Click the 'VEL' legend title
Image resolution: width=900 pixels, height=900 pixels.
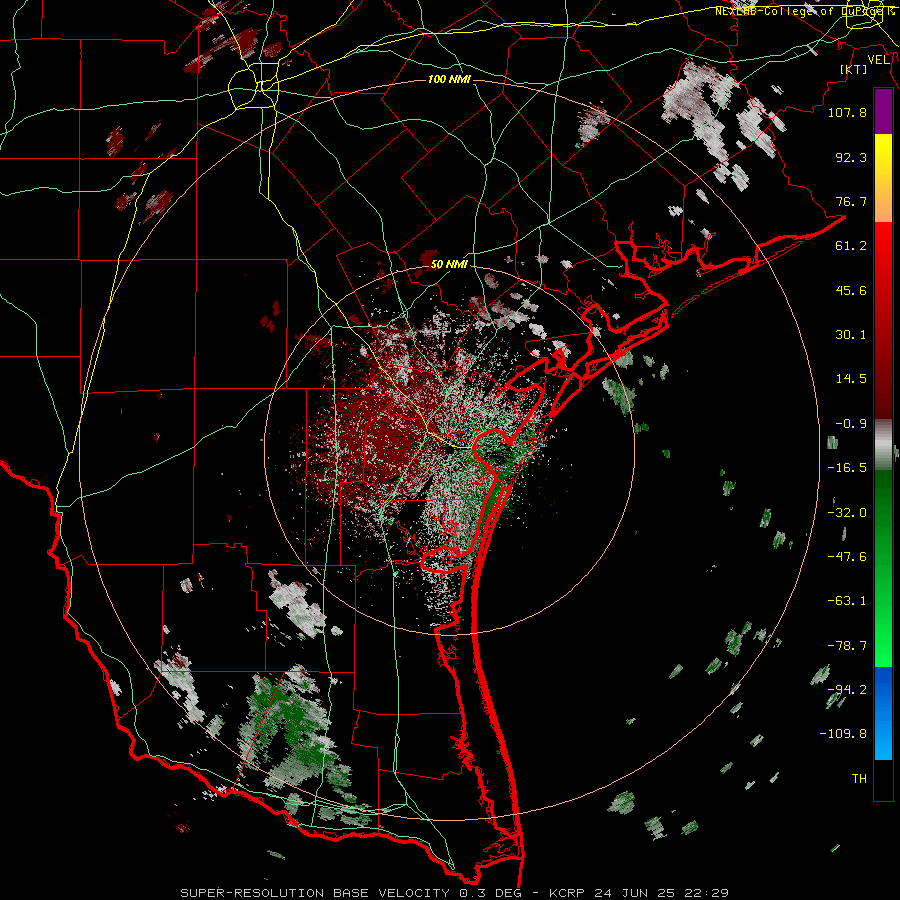coord(878,60)
